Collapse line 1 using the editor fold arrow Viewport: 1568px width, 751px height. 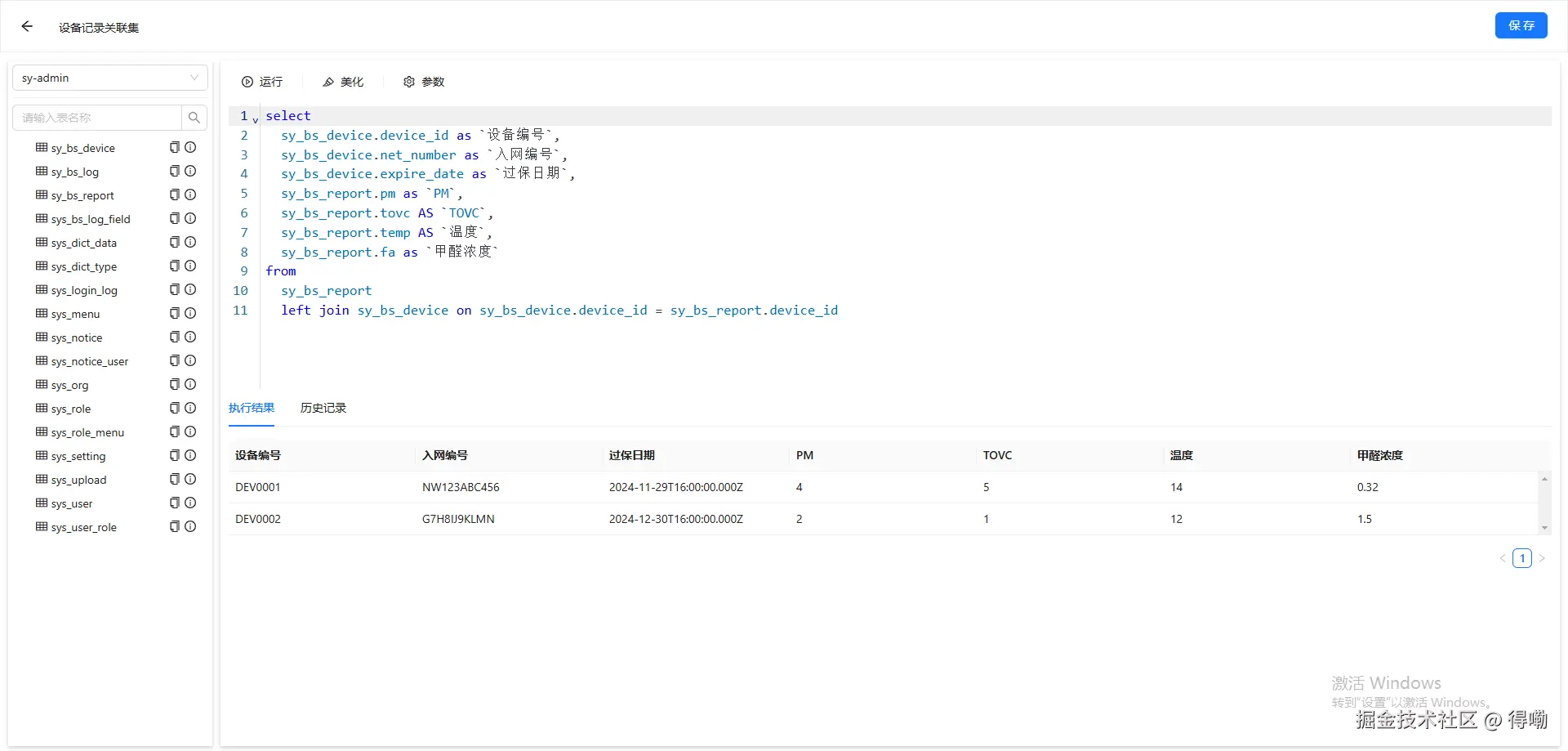(x=254, y=119)
